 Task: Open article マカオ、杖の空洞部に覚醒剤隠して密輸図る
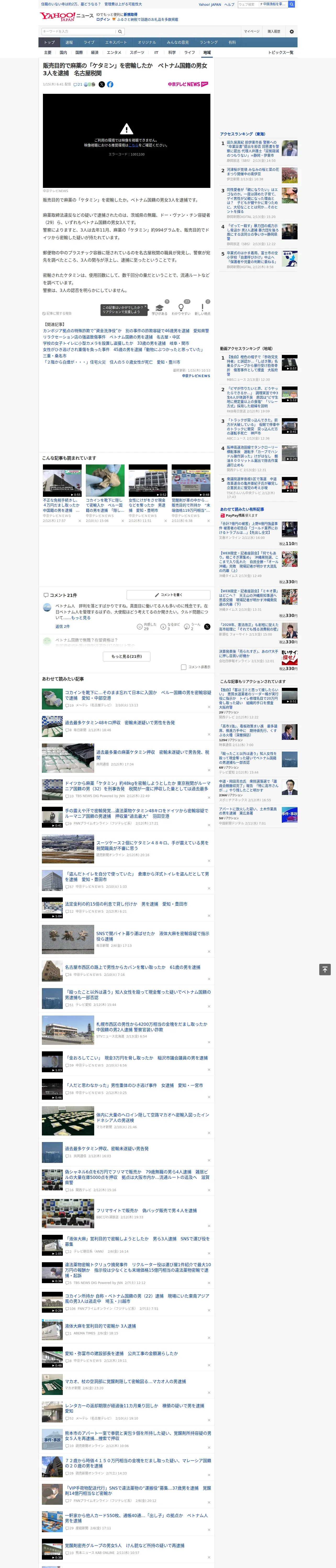point(125,1382)
